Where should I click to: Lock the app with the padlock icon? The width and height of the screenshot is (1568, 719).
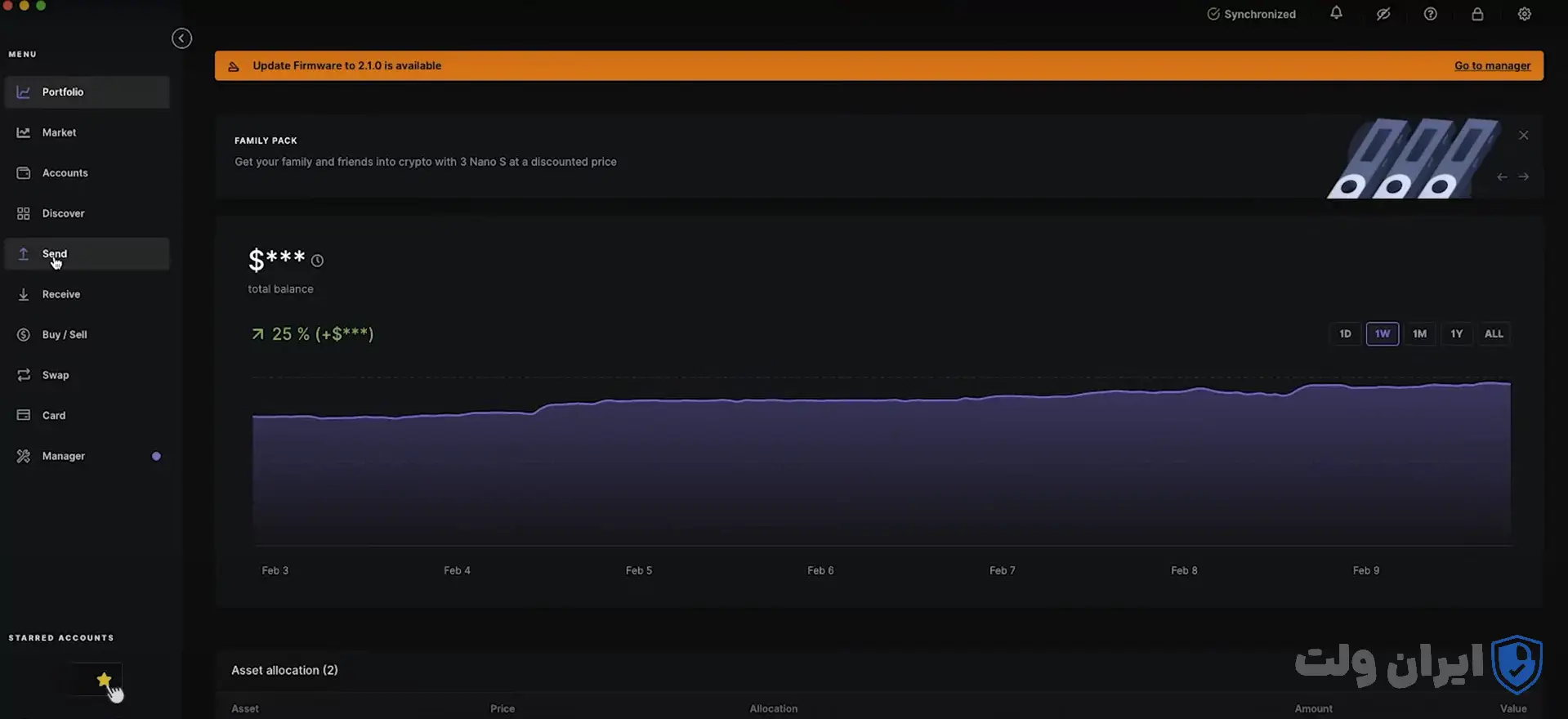point(1477,14)
